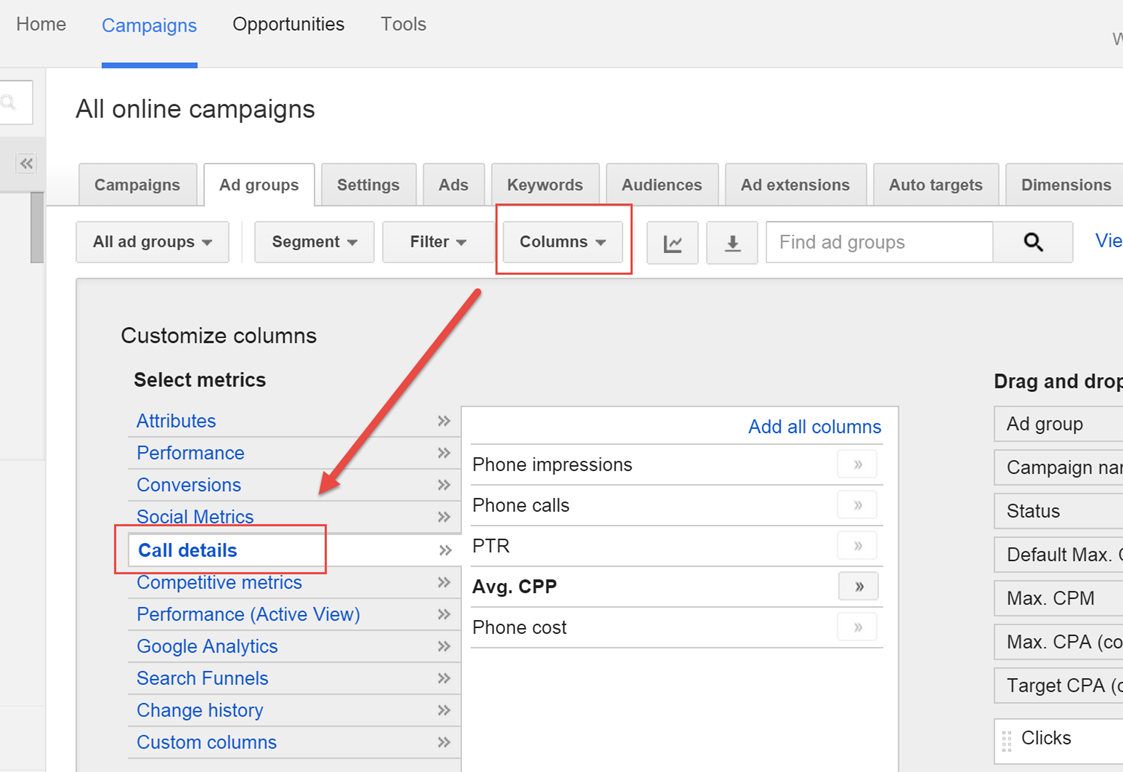Click the Add all columns link

(x=814, y=427)
